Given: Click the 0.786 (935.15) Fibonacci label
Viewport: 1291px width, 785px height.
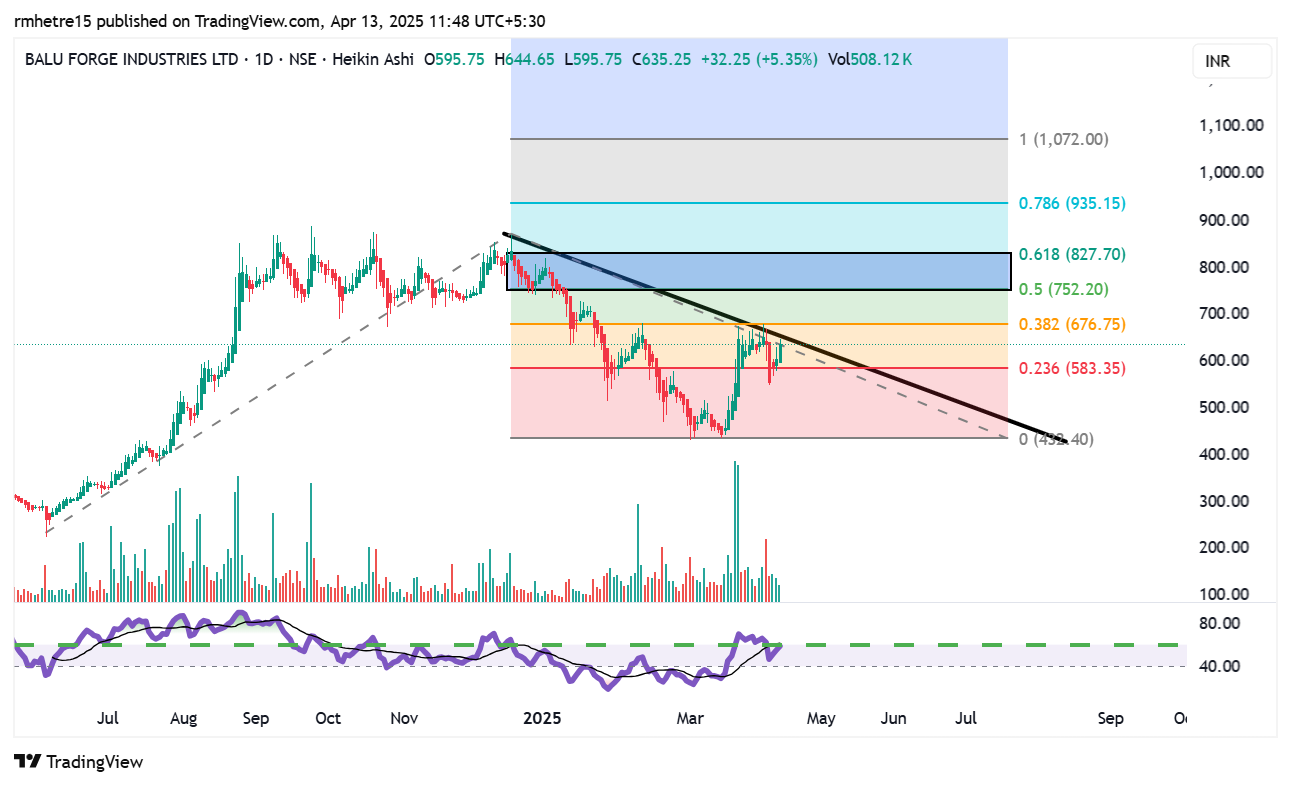Looking at the screenshot, I should coord(1072,203).
